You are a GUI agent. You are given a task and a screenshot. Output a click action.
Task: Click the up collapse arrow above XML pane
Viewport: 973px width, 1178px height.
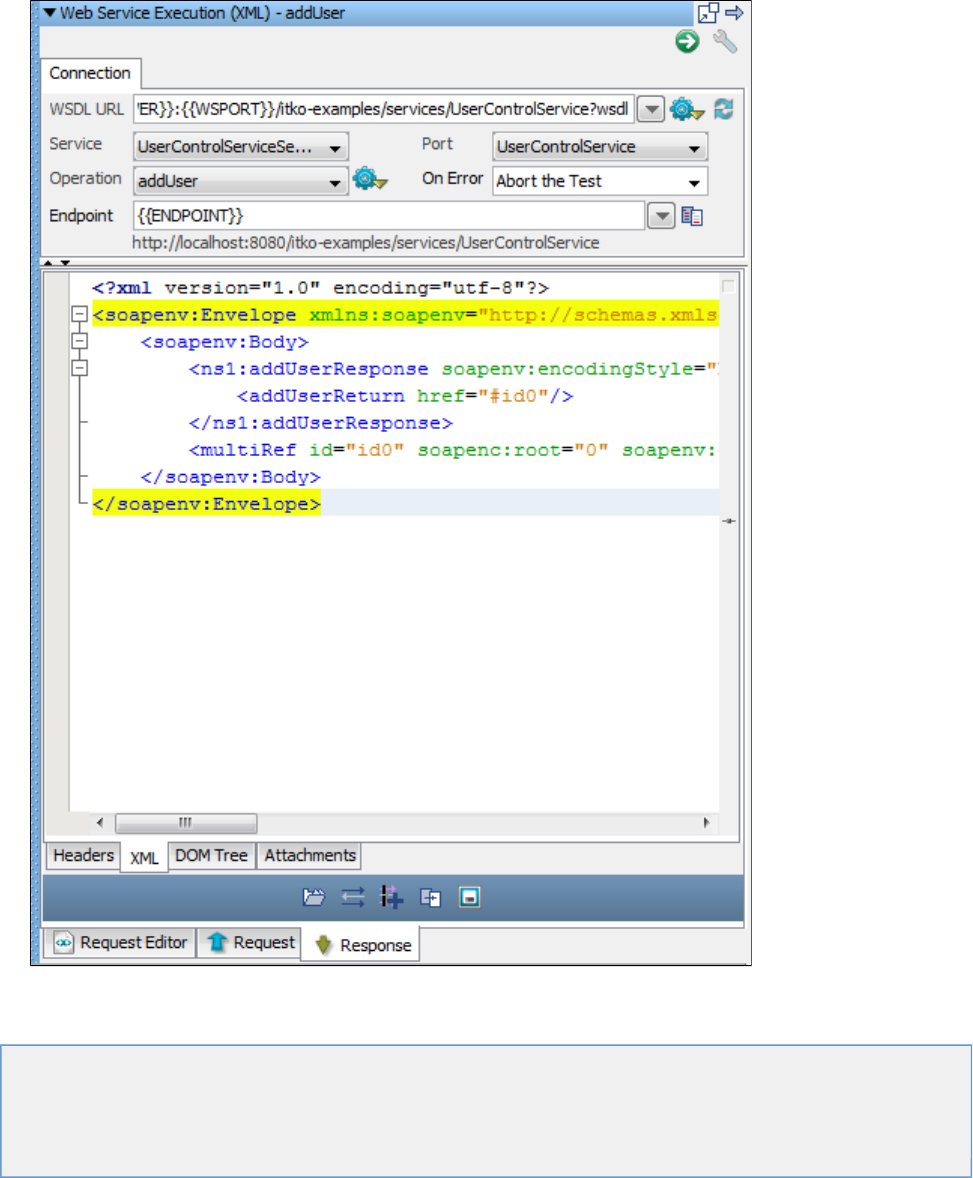48,263
